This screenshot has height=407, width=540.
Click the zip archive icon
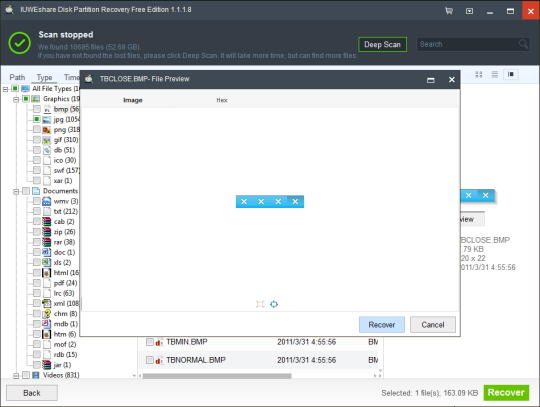[x=46, y=232]
